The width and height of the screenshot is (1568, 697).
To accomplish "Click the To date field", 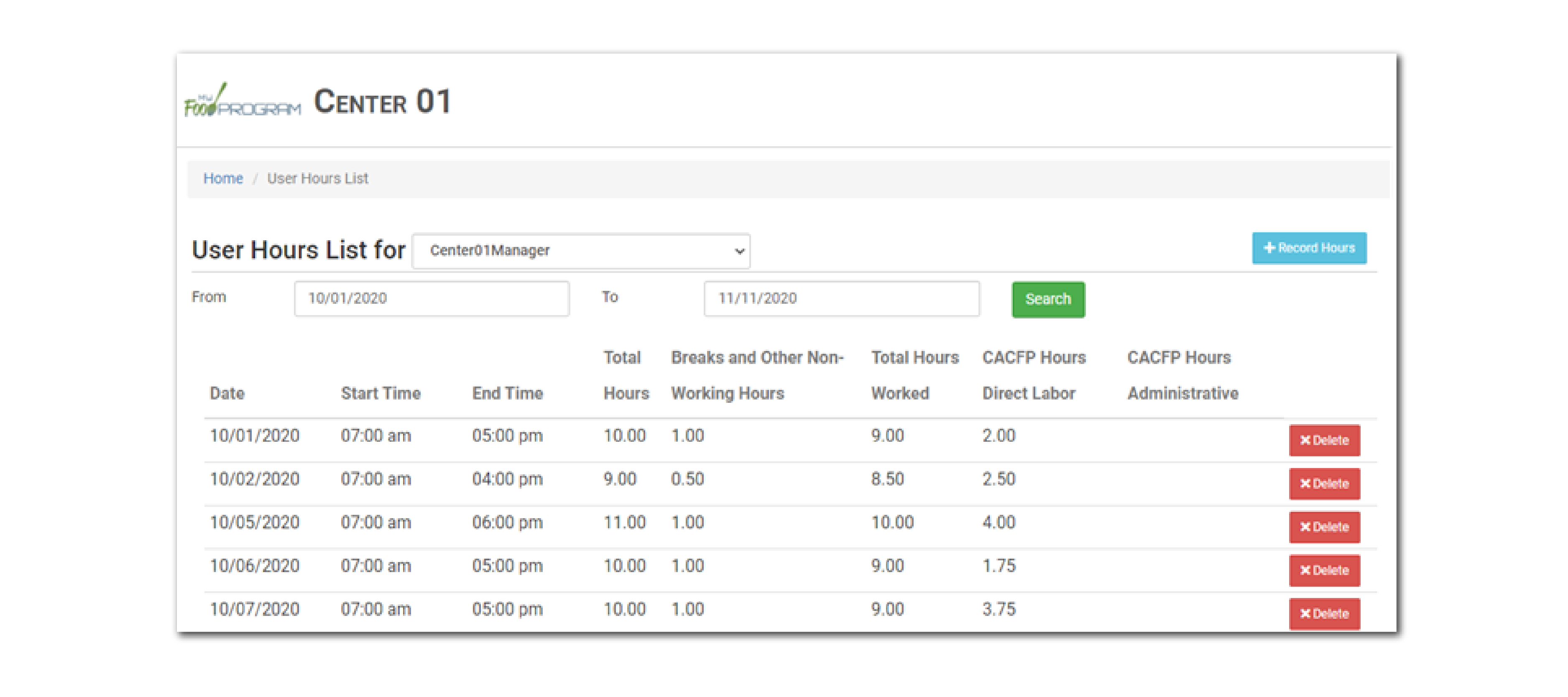I will pos(841,298).
